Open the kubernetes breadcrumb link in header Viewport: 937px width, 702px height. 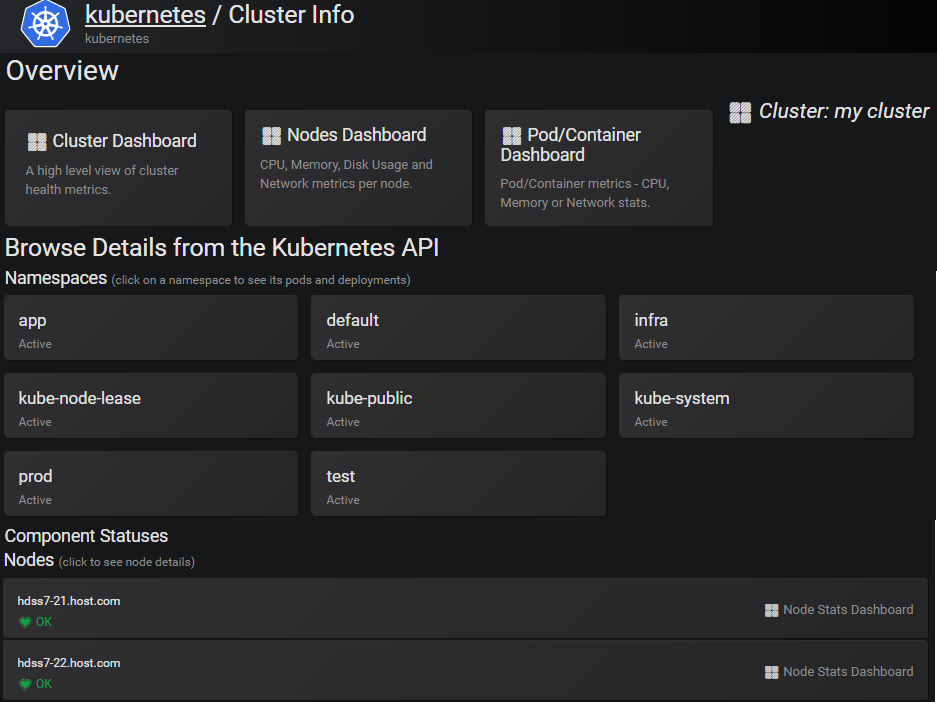click(145, 15)
